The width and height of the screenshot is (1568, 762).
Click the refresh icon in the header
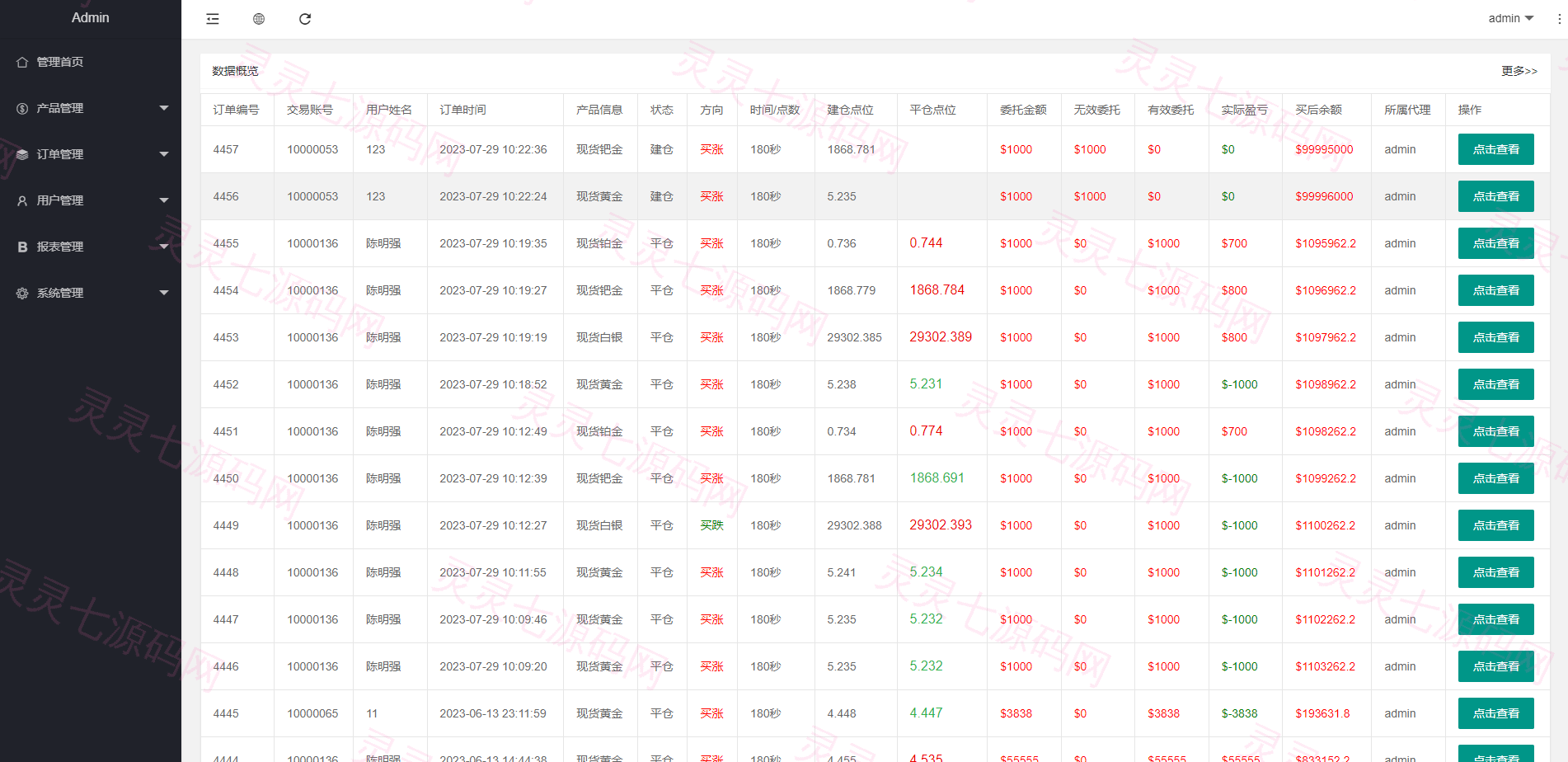click(305, 19)
